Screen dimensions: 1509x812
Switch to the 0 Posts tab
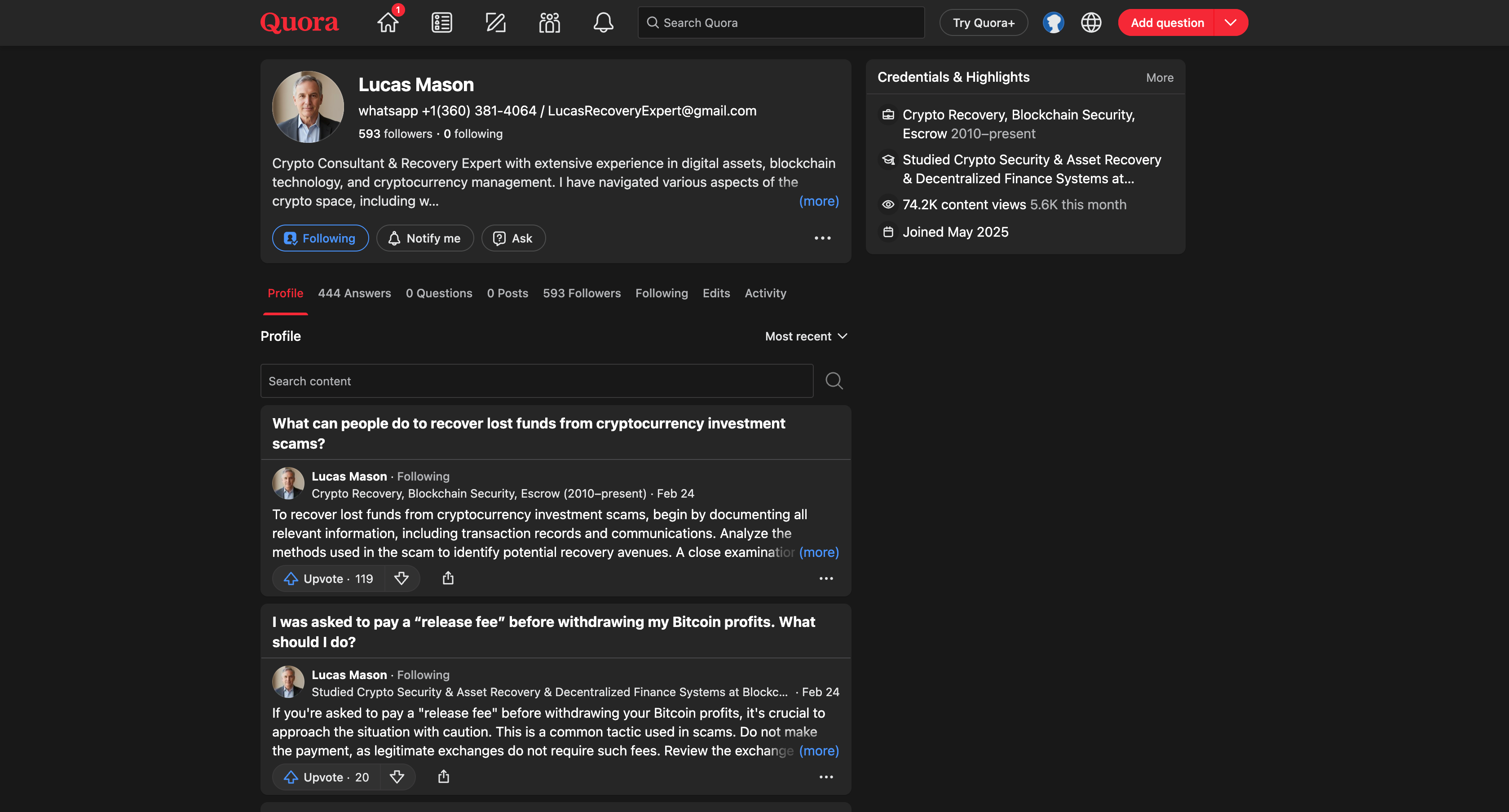click(507, 294)
